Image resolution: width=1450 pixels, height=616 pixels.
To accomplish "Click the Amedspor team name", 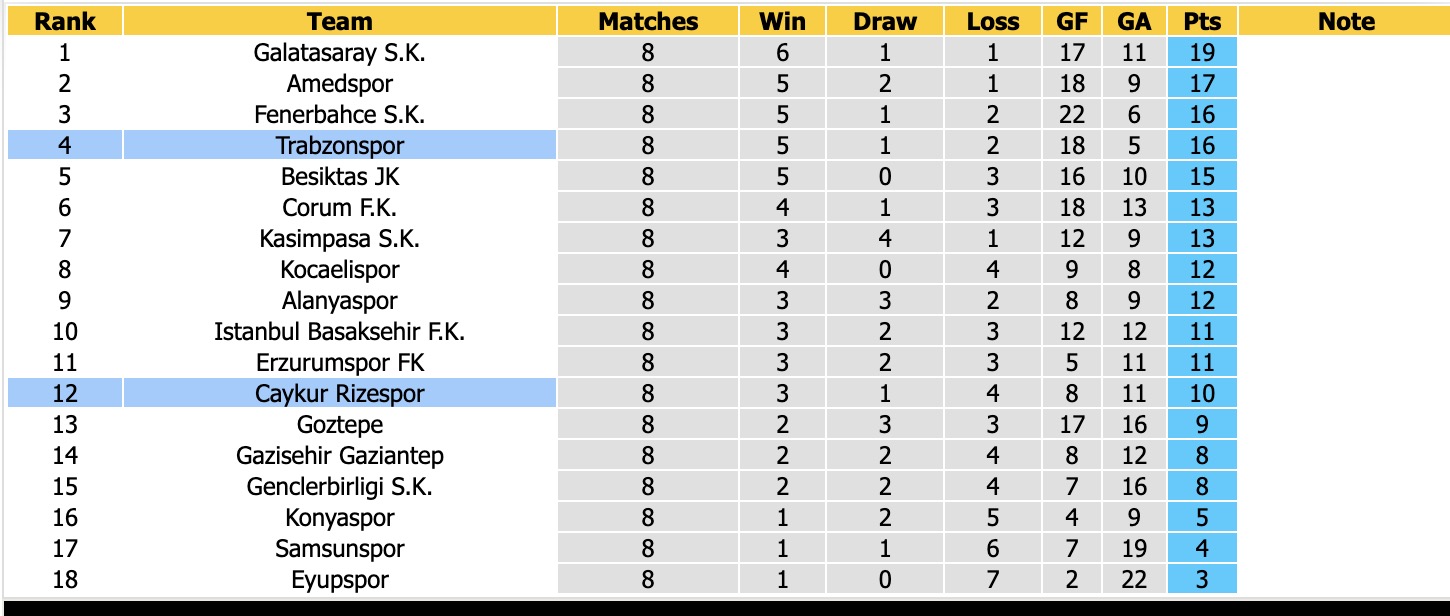I will pos(340,84).
